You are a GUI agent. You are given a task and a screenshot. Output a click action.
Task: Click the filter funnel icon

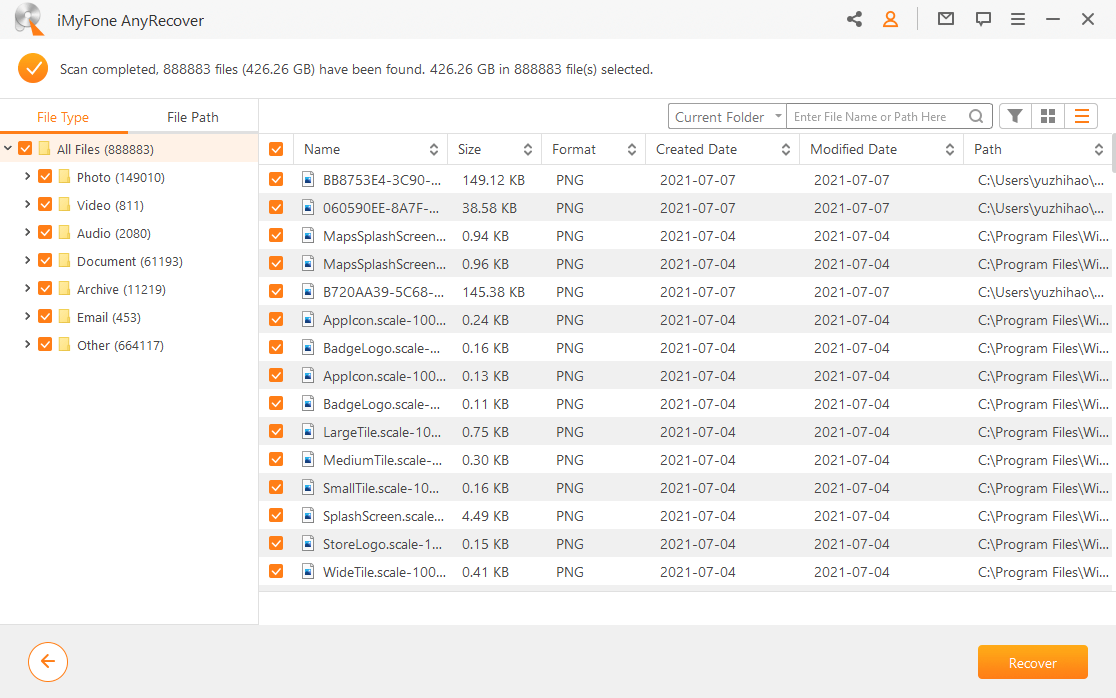point(1015,117)
